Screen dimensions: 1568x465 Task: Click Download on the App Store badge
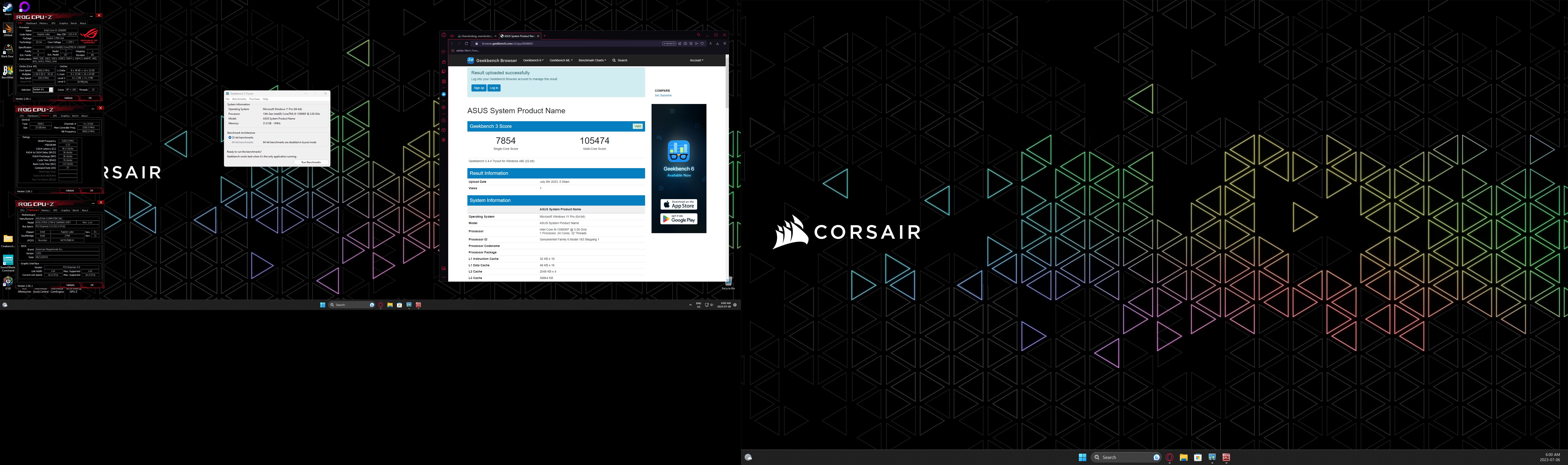coord(679,205)
